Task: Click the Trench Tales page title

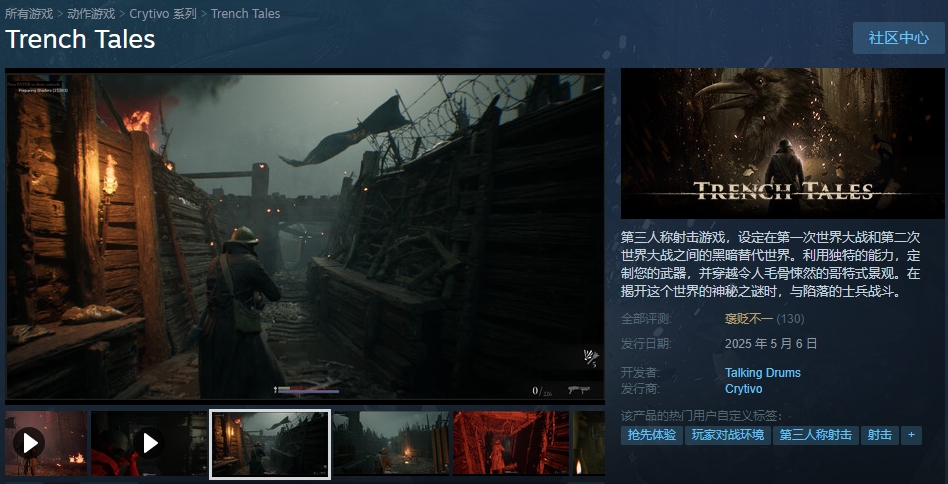Action: 80,39
